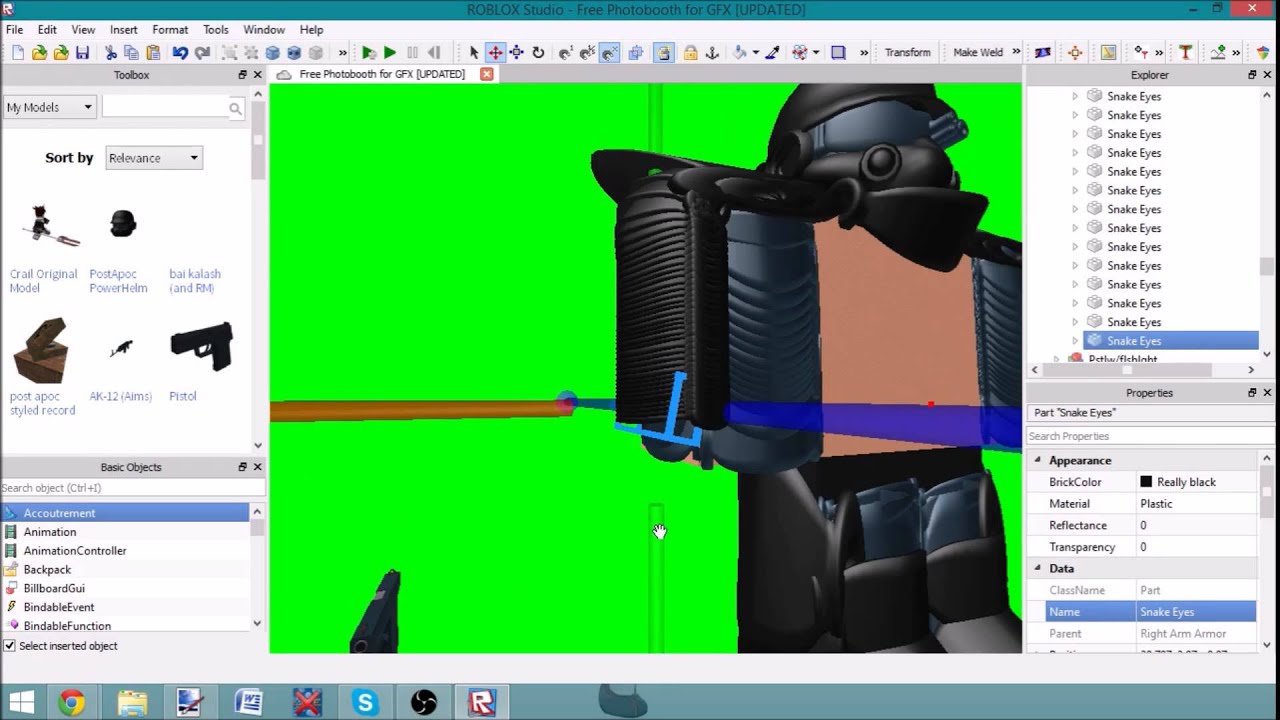Open the Format menu

pos(170,30)
